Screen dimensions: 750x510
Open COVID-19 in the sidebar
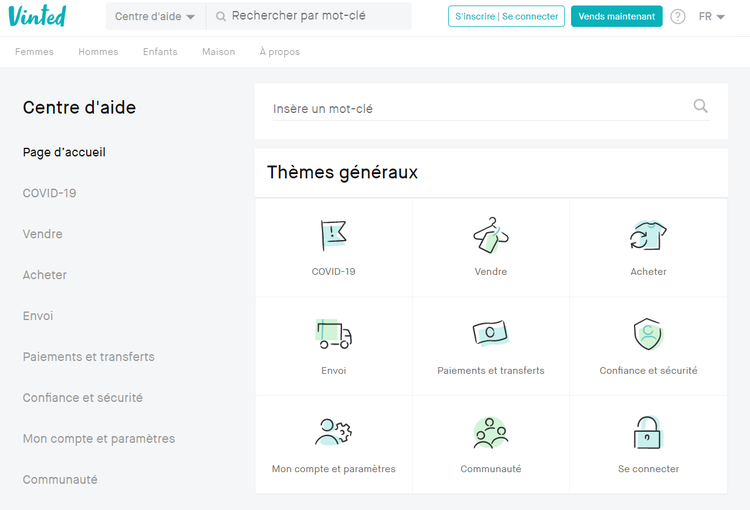49,193
